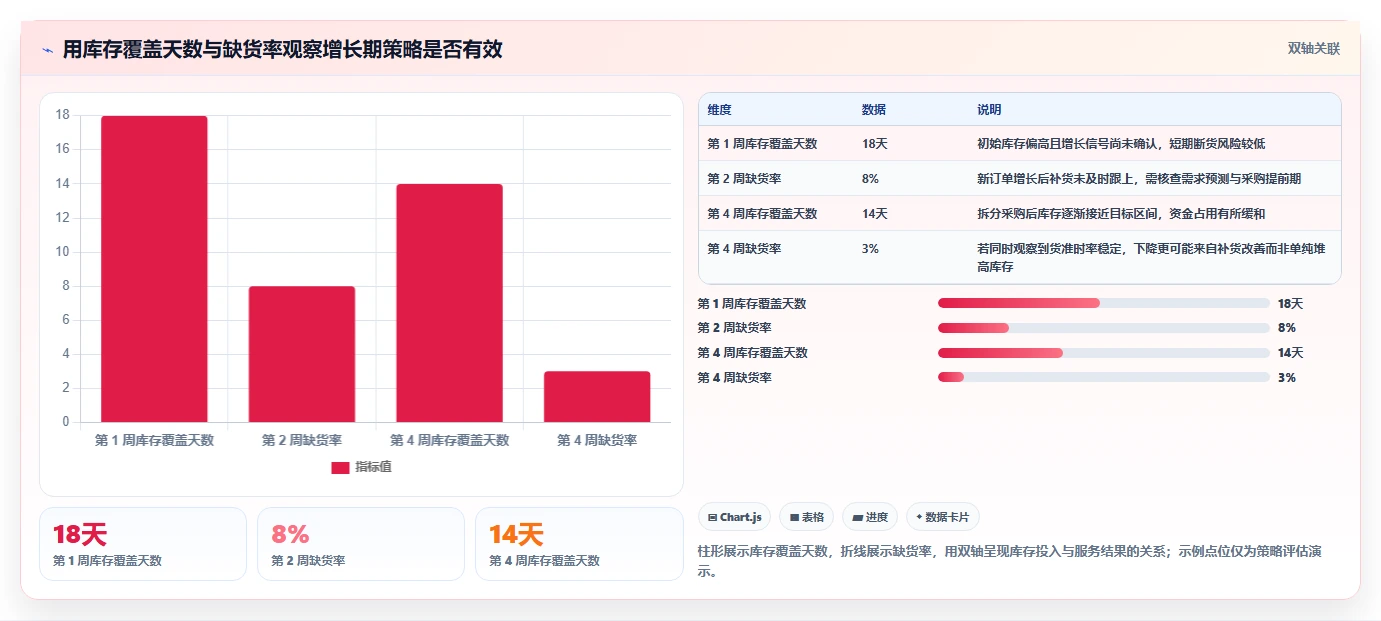Click y-axis tick label 18
This screenshot has width=1381, height=621.
[62, 115]
